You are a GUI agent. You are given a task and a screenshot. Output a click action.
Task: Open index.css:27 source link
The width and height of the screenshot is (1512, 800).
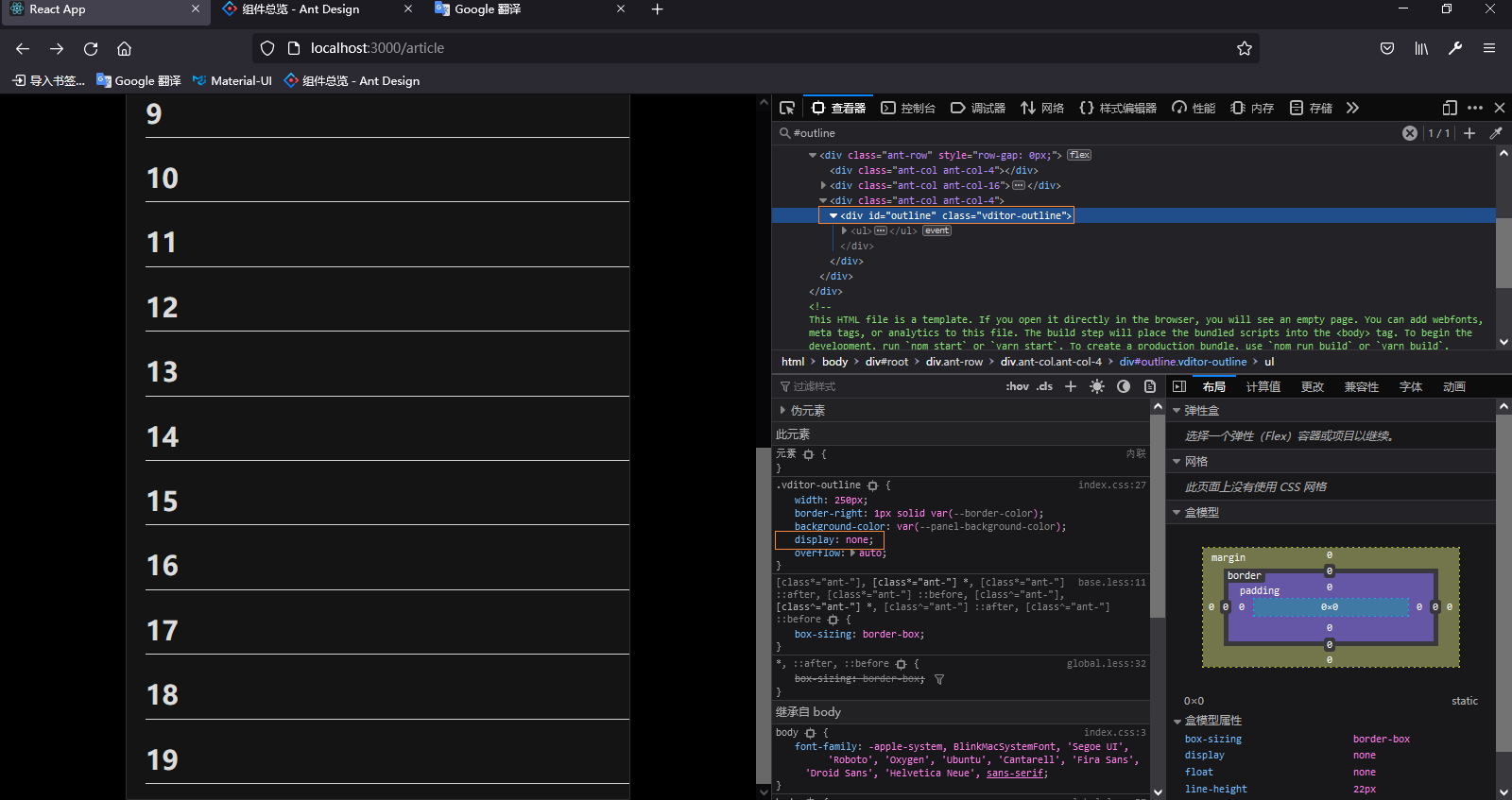pyautogui.click(x=1111, y=485)
